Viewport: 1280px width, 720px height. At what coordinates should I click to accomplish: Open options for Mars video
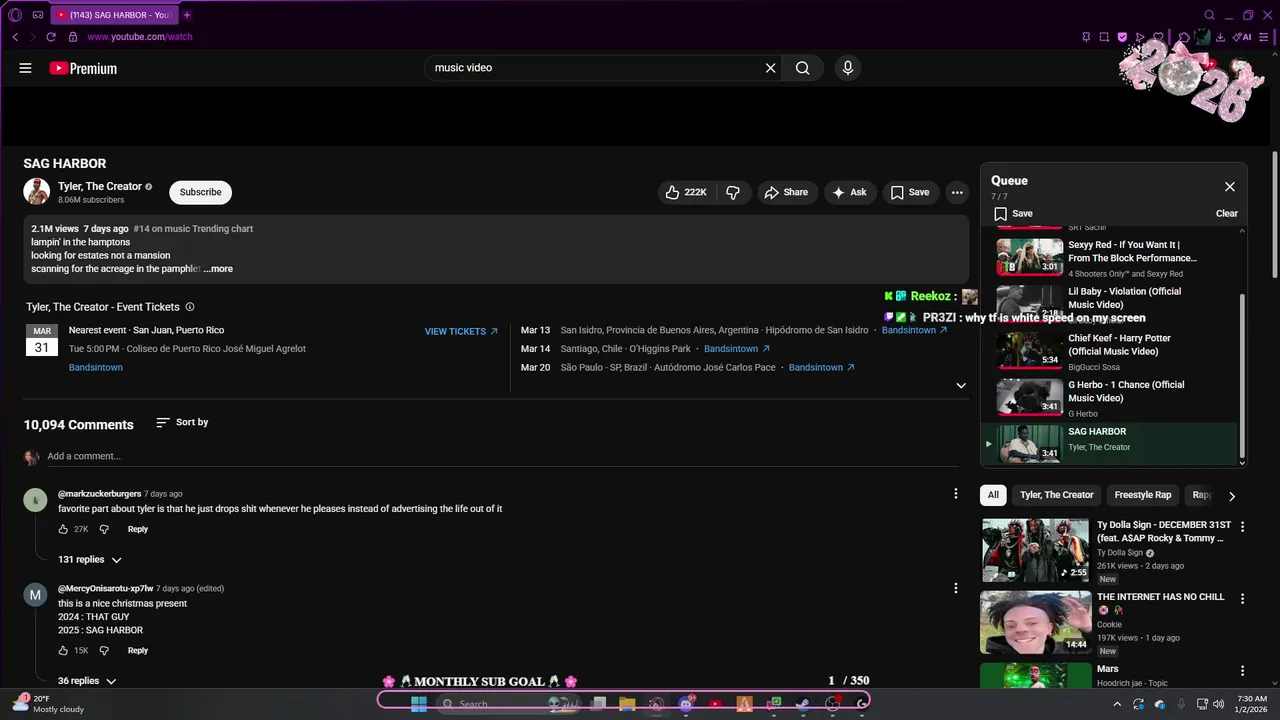pos(1243,671)
